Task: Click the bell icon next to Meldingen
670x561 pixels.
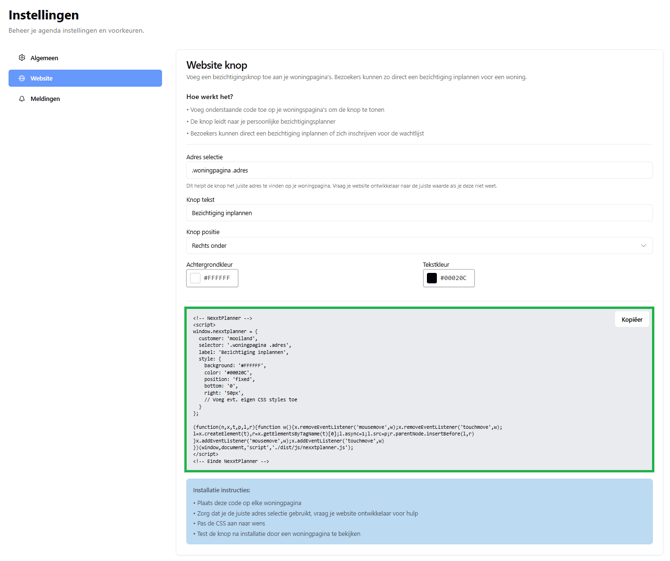Action: pyautogui.click(x=22, y=99)
